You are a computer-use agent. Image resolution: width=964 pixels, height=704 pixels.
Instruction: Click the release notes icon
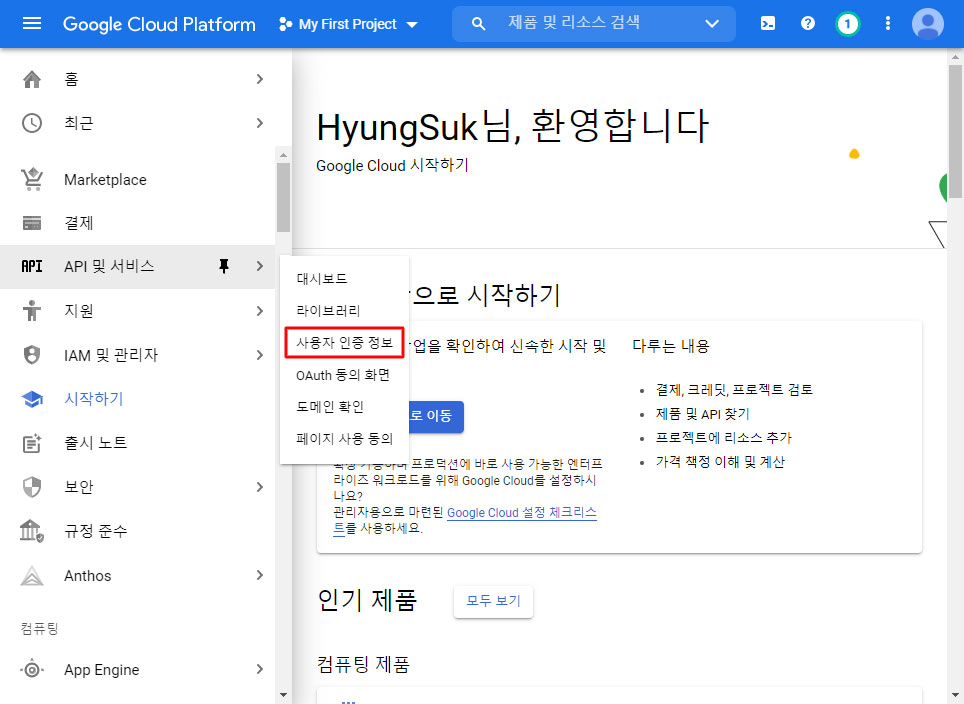point(32,443)
